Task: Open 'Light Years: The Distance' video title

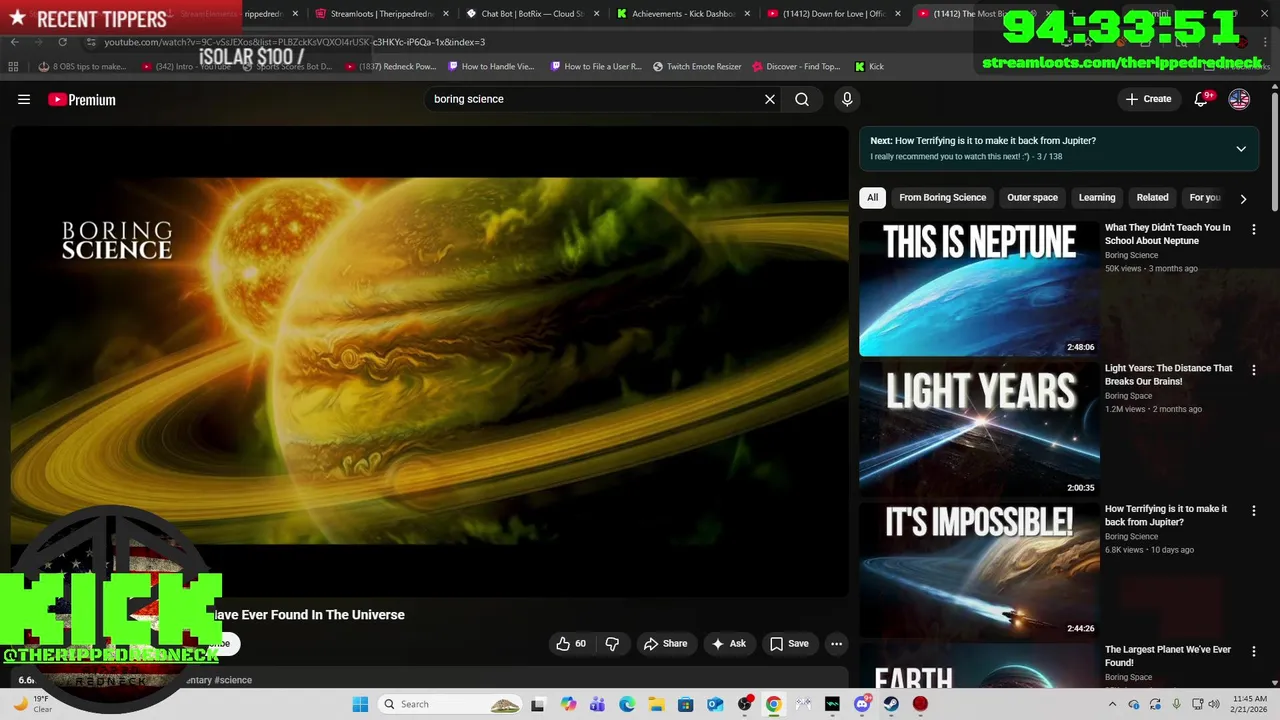Action: point(1168,375)
